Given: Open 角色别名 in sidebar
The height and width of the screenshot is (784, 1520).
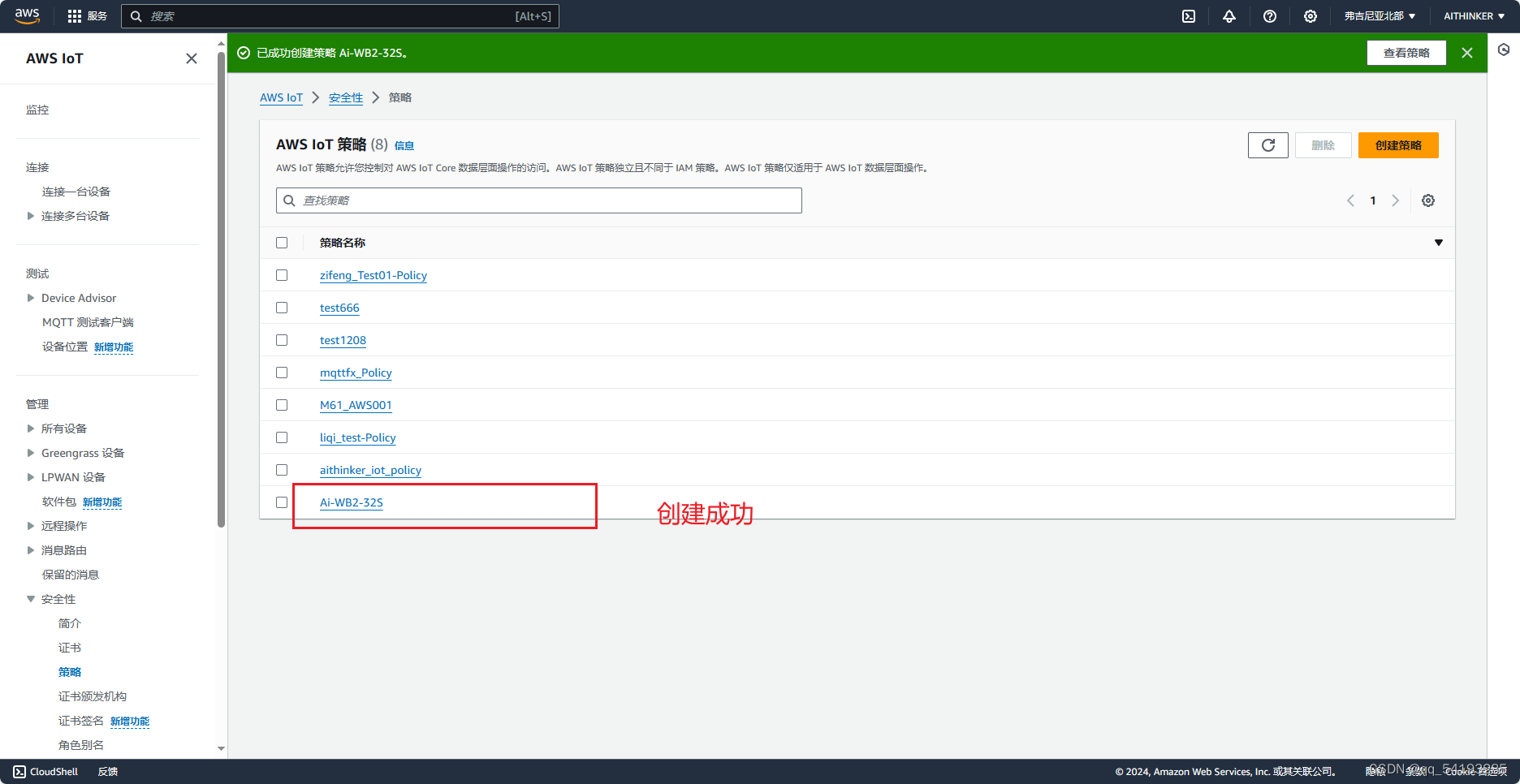Looking at the screenshot, I should coord(81,745).
